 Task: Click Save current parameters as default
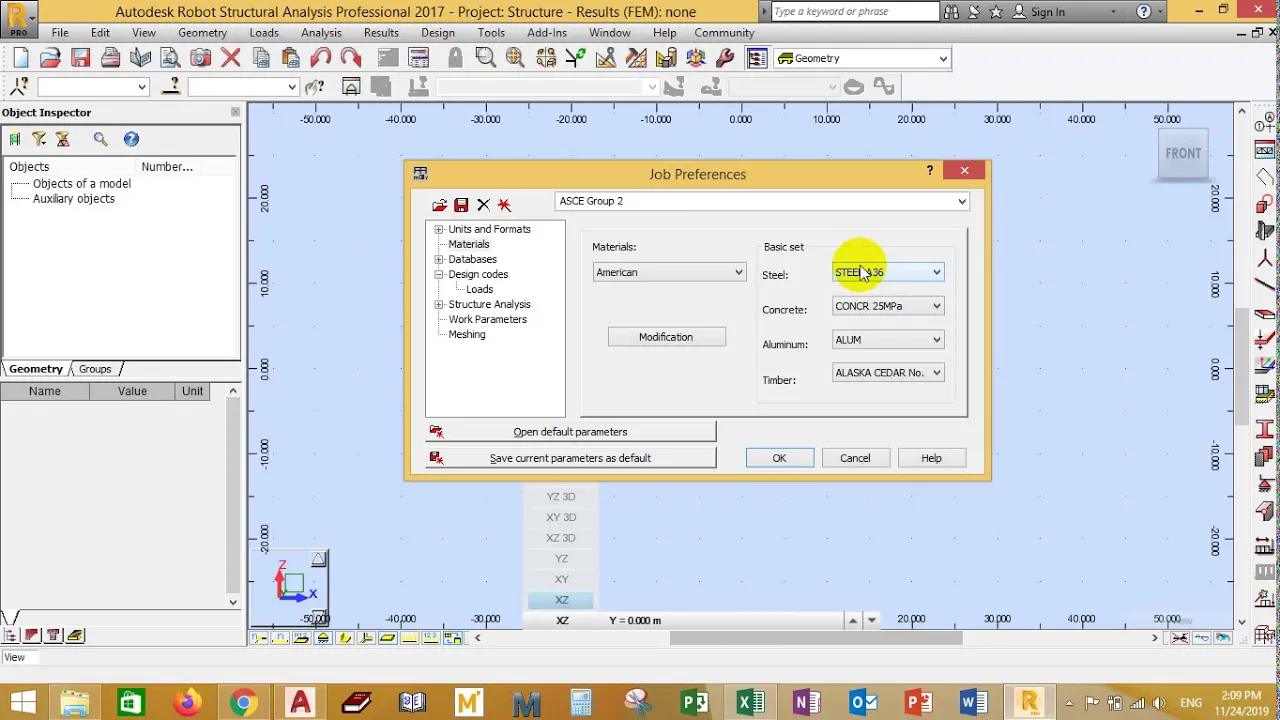570,458
